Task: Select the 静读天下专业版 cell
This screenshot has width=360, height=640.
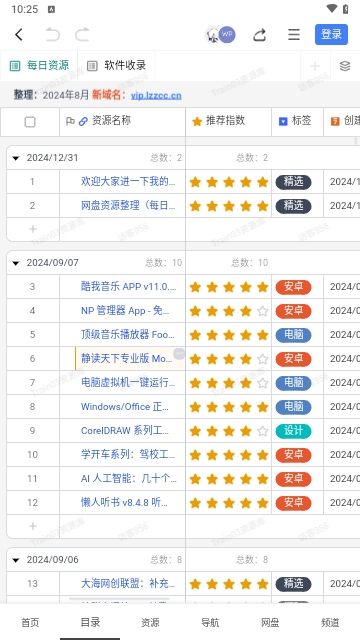Action: [x=130, y=359]
